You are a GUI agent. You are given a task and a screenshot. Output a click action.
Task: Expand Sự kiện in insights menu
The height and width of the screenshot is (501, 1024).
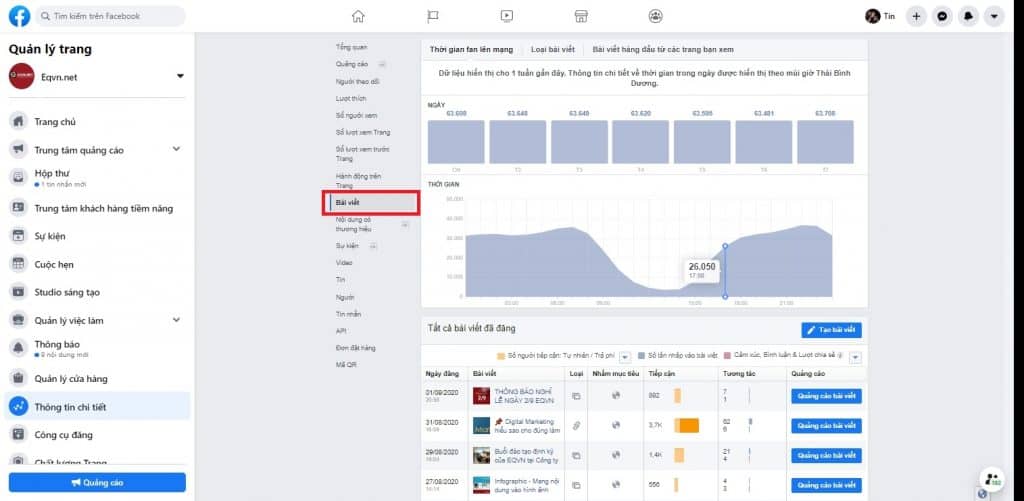pos(374,246)
